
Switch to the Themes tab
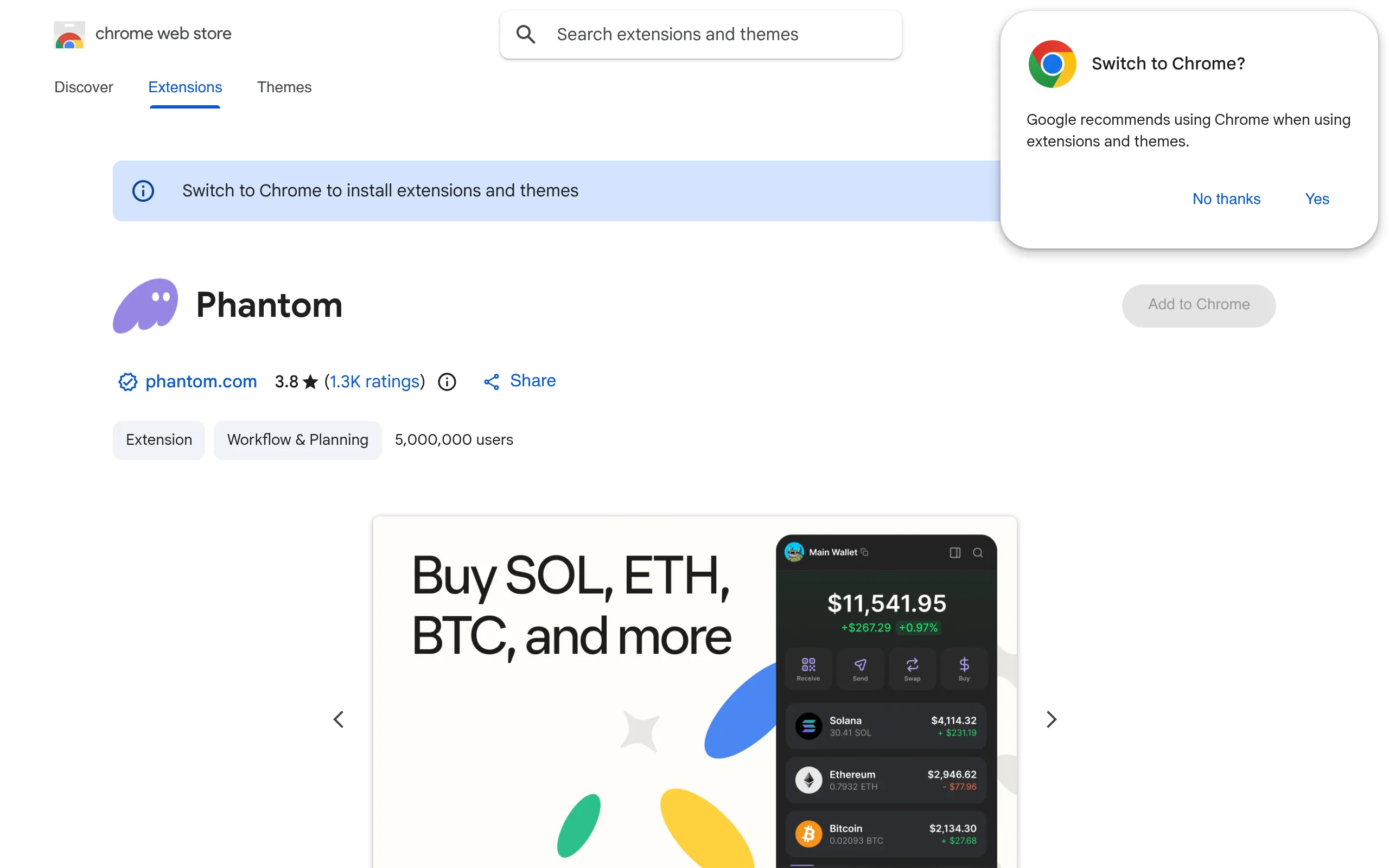click(x=284, y=87)
